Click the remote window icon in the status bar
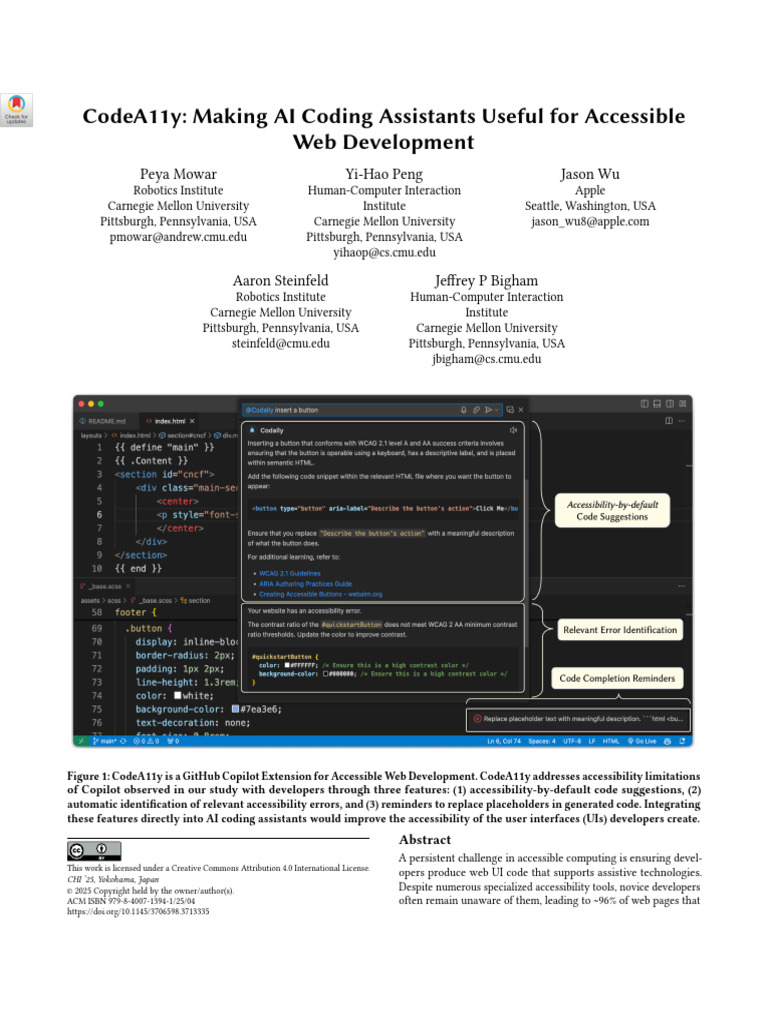The height and width of the screenshot is (1024, 768). click(x=81, y=741)
